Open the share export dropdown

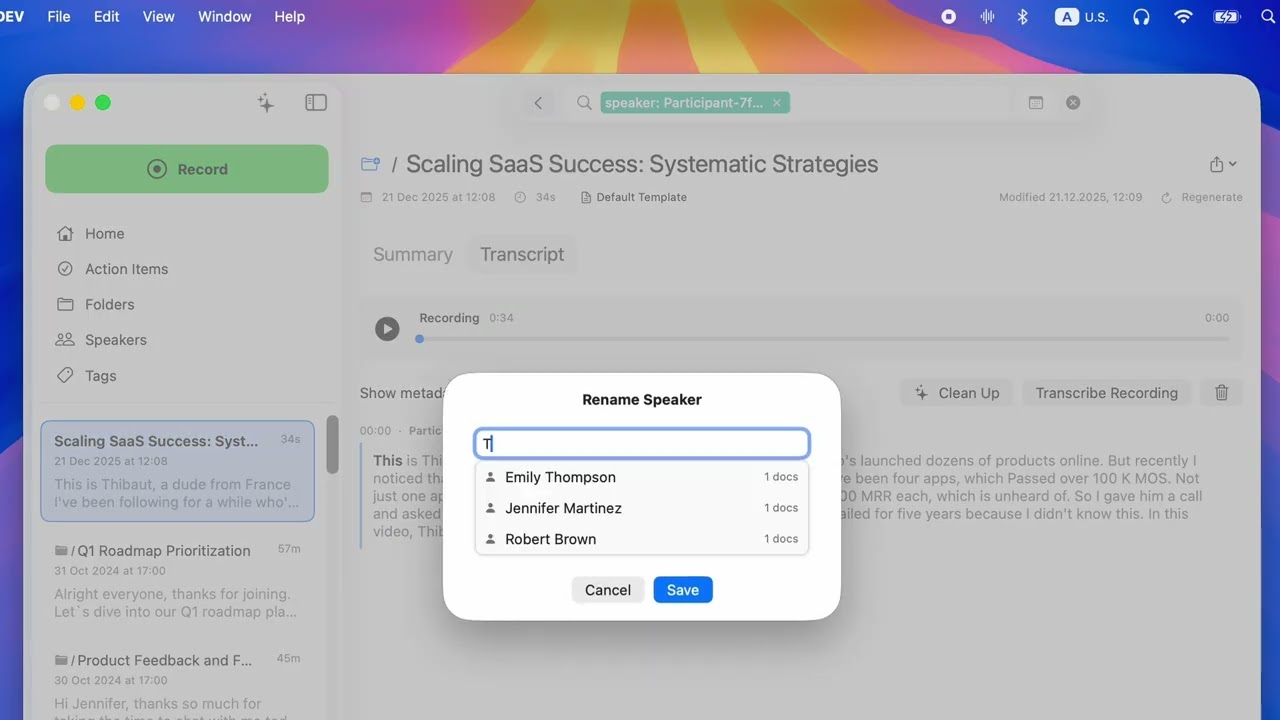coord(1223,164)
